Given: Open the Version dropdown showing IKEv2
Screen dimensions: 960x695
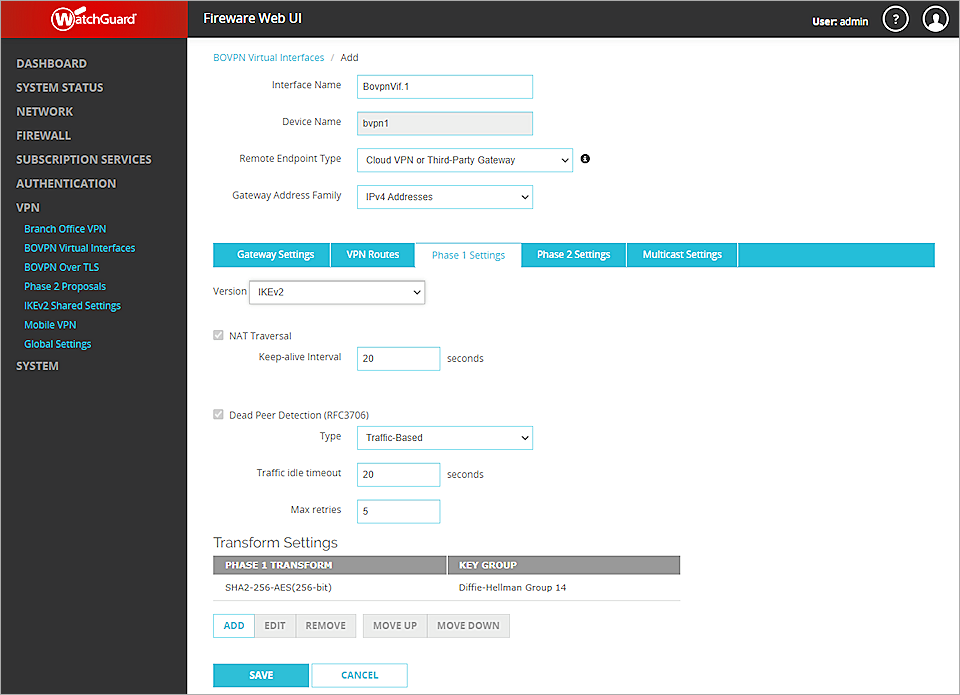Looking at the screenshot, I should pos(337,291).
